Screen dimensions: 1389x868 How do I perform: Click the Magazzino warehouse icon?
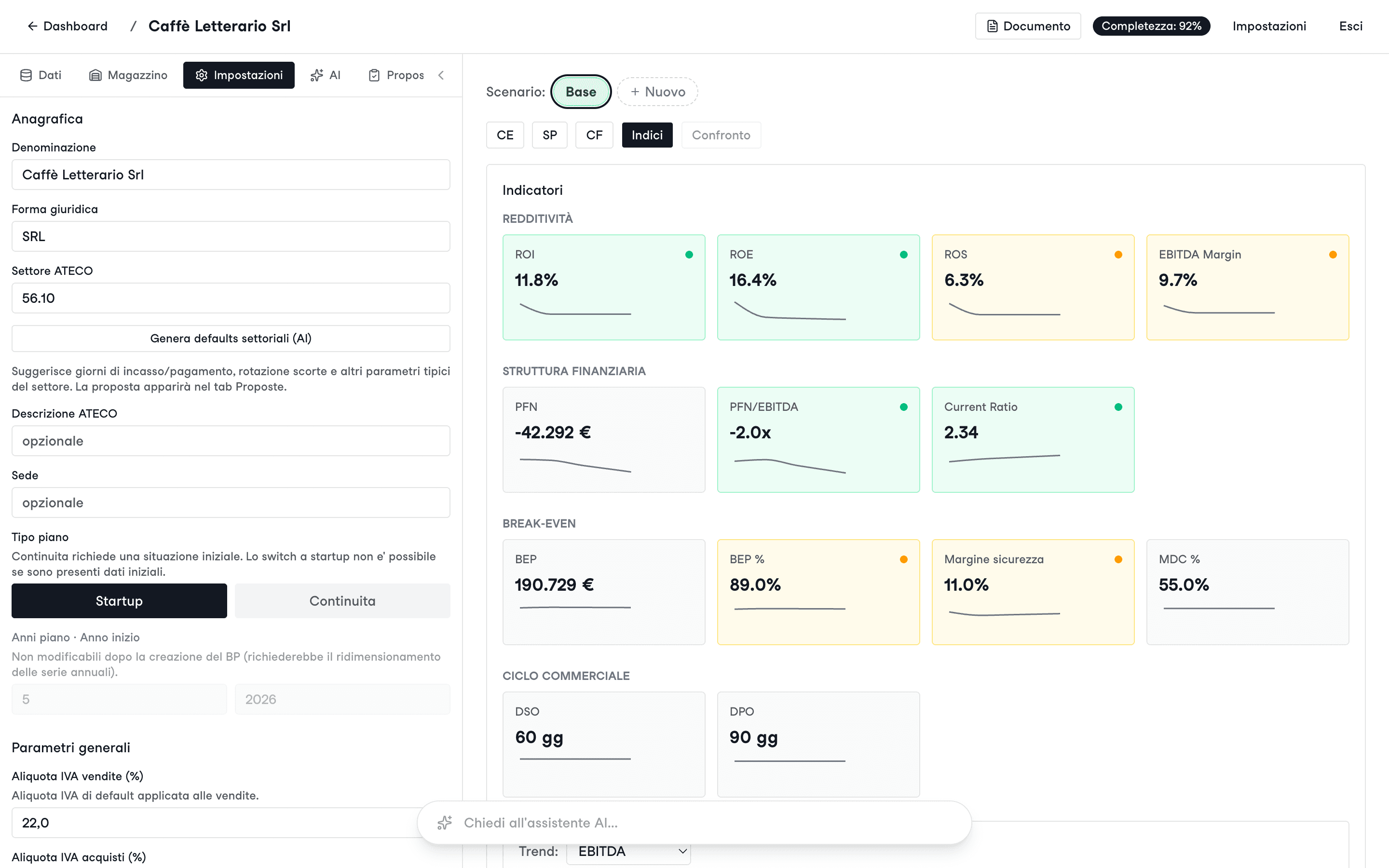(x=95, y=75)
